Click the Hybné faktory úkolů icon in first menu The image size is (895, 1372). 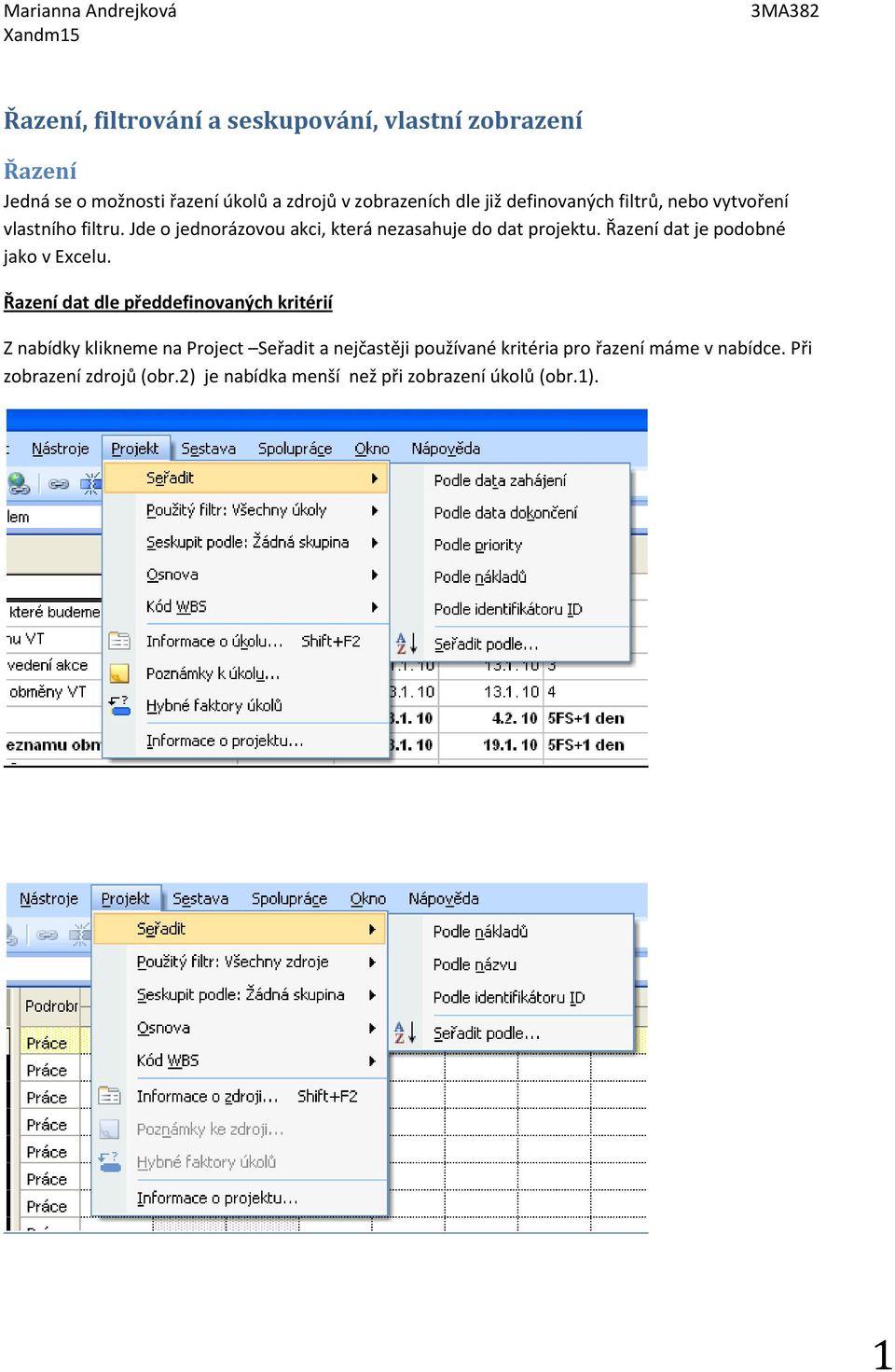[x=119, y=705]
